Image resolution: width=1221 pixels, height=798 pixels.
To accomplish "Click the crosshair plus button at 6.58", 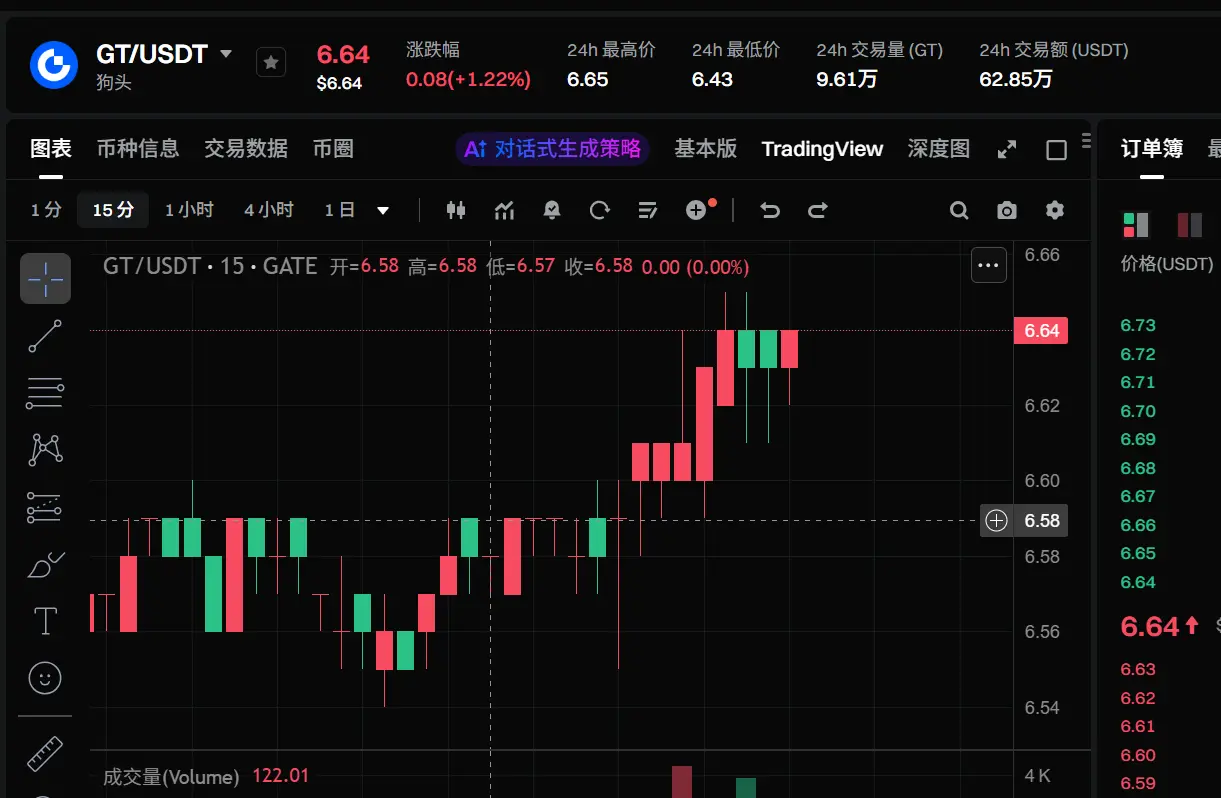I will point(996,520).
